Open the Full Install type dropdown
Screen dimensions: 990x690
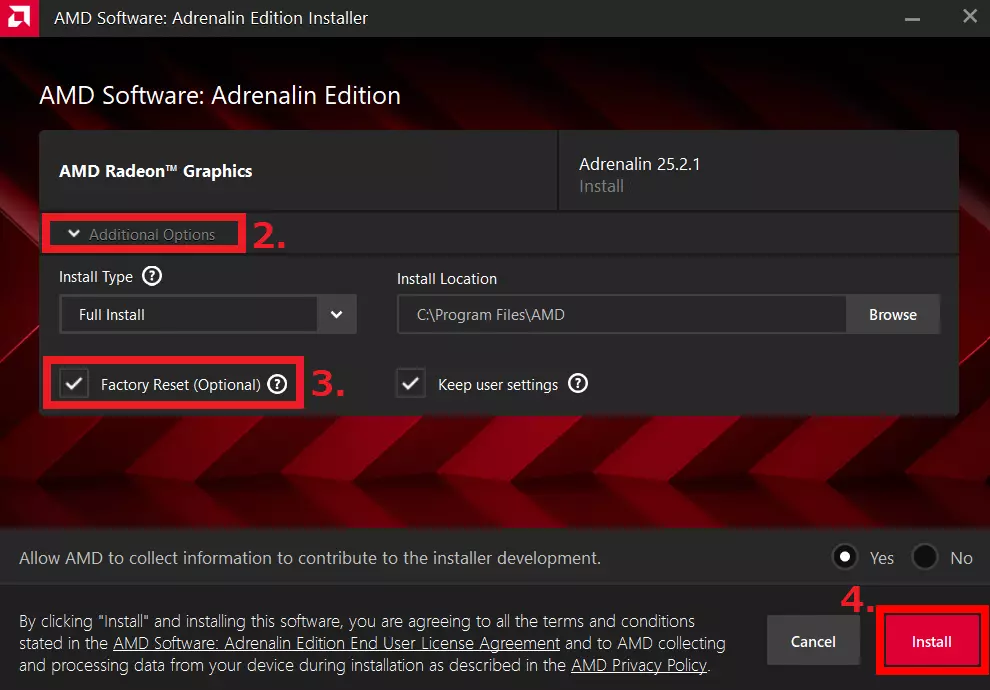[x=189, y=314]
